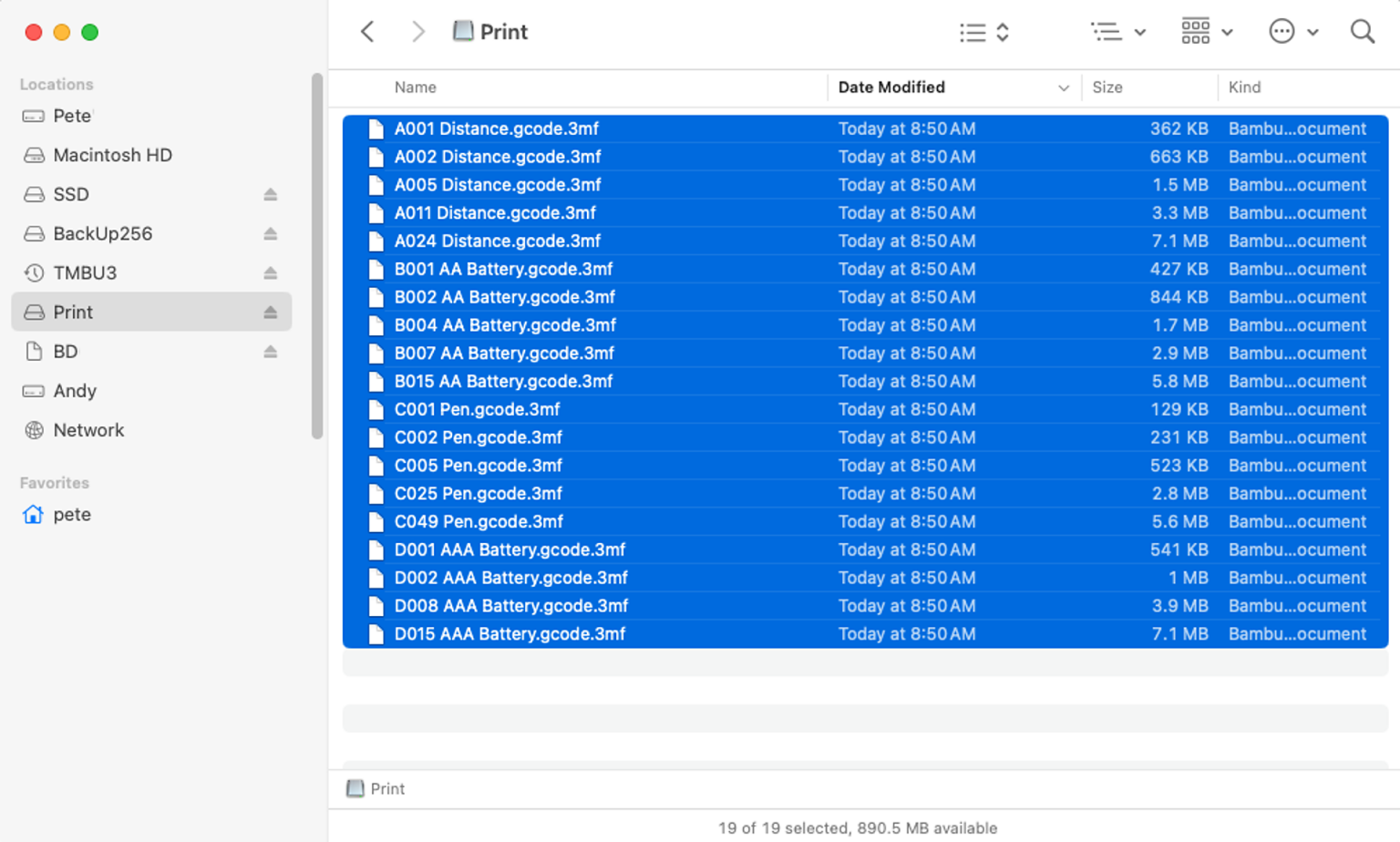Screen dimensions: 1400x842
Task: Eject the BD disk
Action: (x=271, y=352)
